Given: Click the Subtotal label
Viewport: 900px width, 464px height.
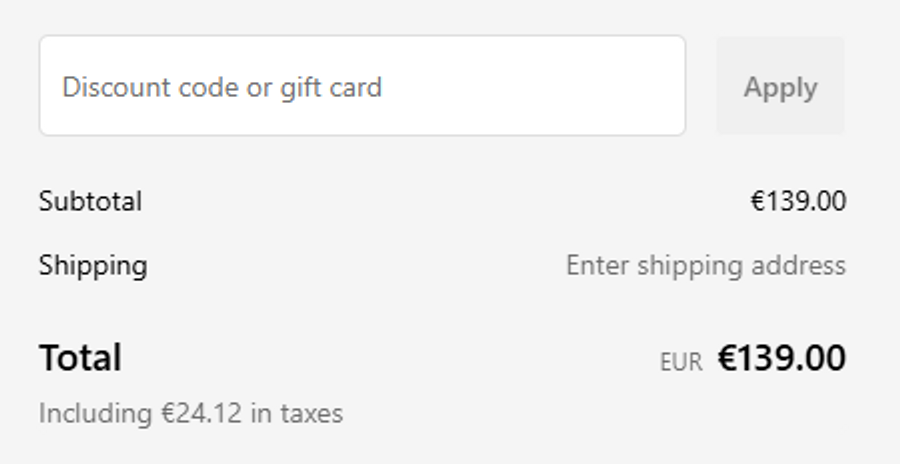Looking at the screenshot, I should tap(90, 201).
